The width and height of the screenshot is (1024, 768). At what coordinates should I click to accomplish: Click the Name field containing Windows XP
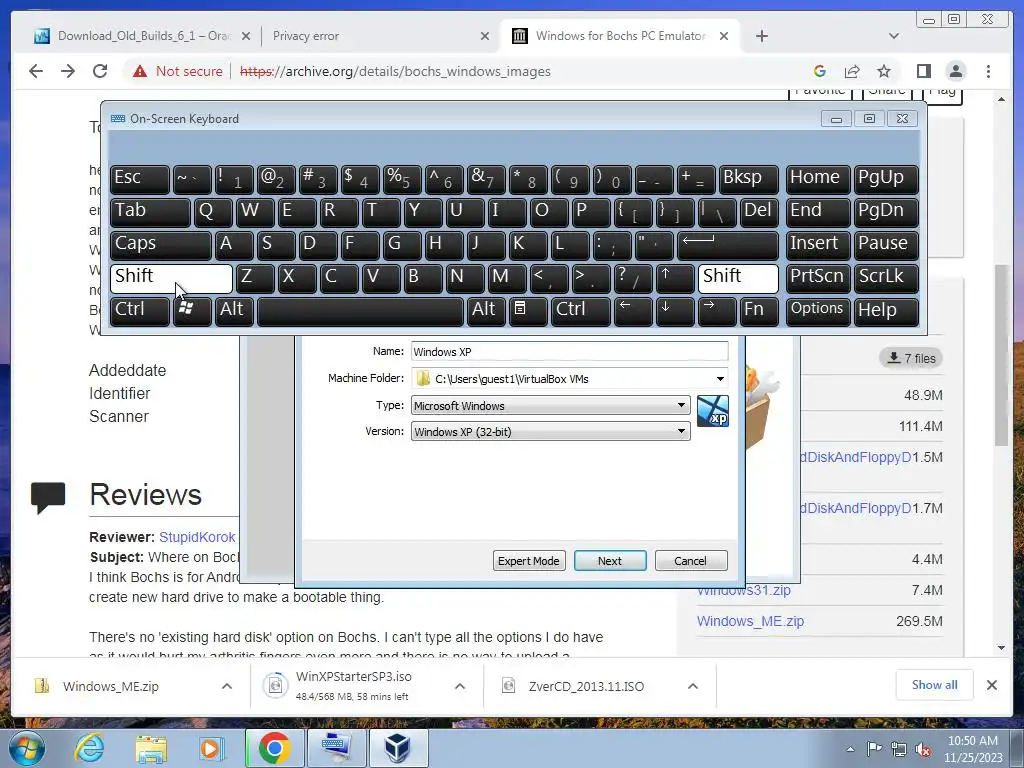[569, 351]
